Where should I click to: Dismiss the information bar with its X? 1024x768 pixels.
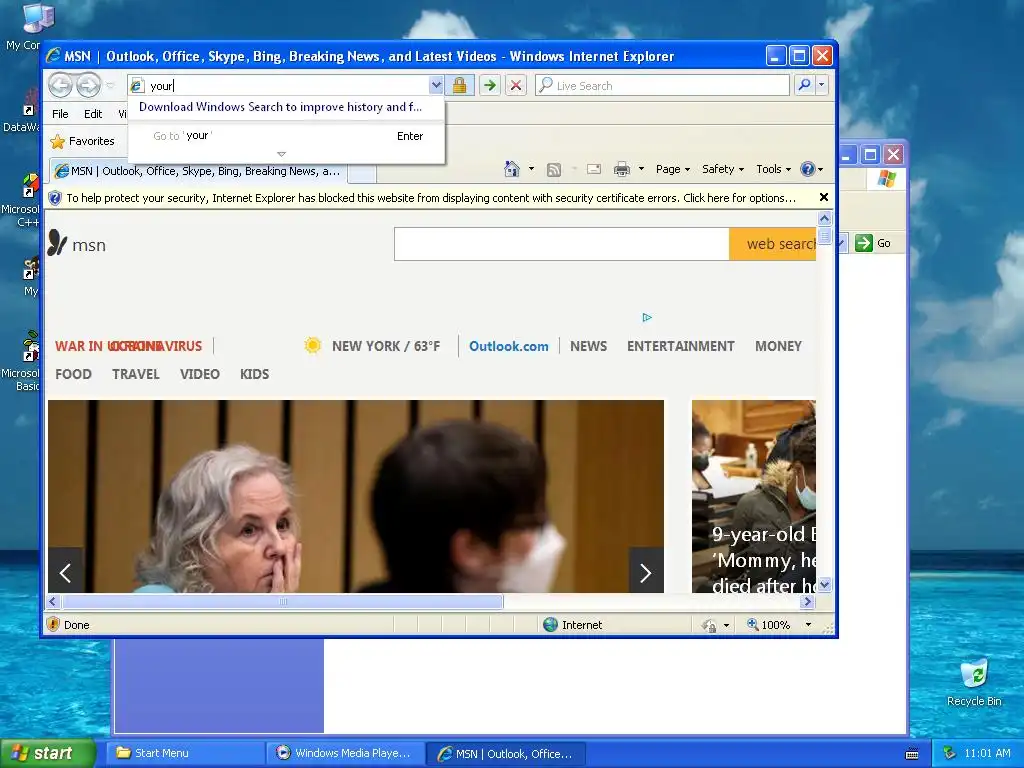pos(824,197)
